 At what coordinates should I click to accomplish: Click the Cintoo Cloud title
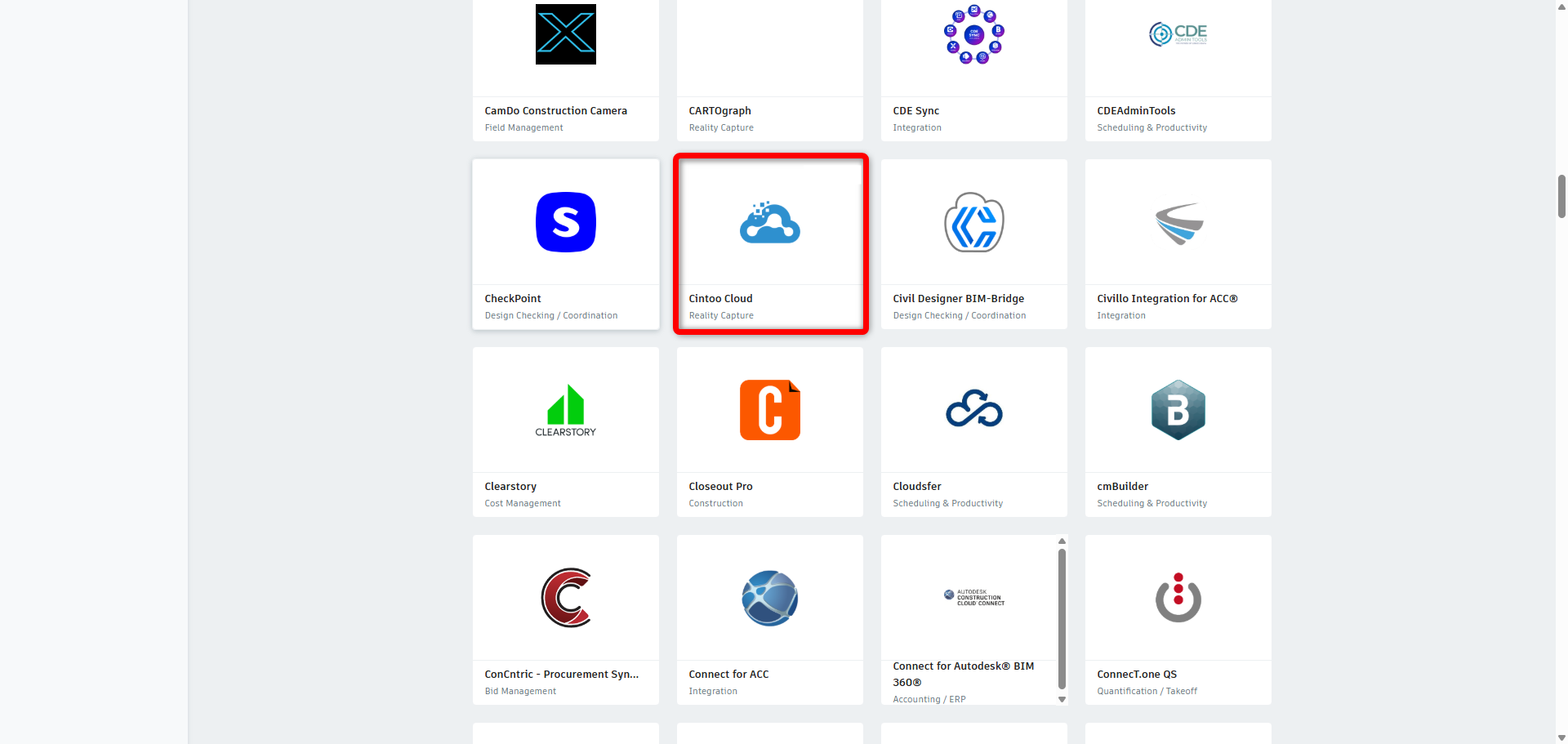pyautogui.click(x=721, y=299)
